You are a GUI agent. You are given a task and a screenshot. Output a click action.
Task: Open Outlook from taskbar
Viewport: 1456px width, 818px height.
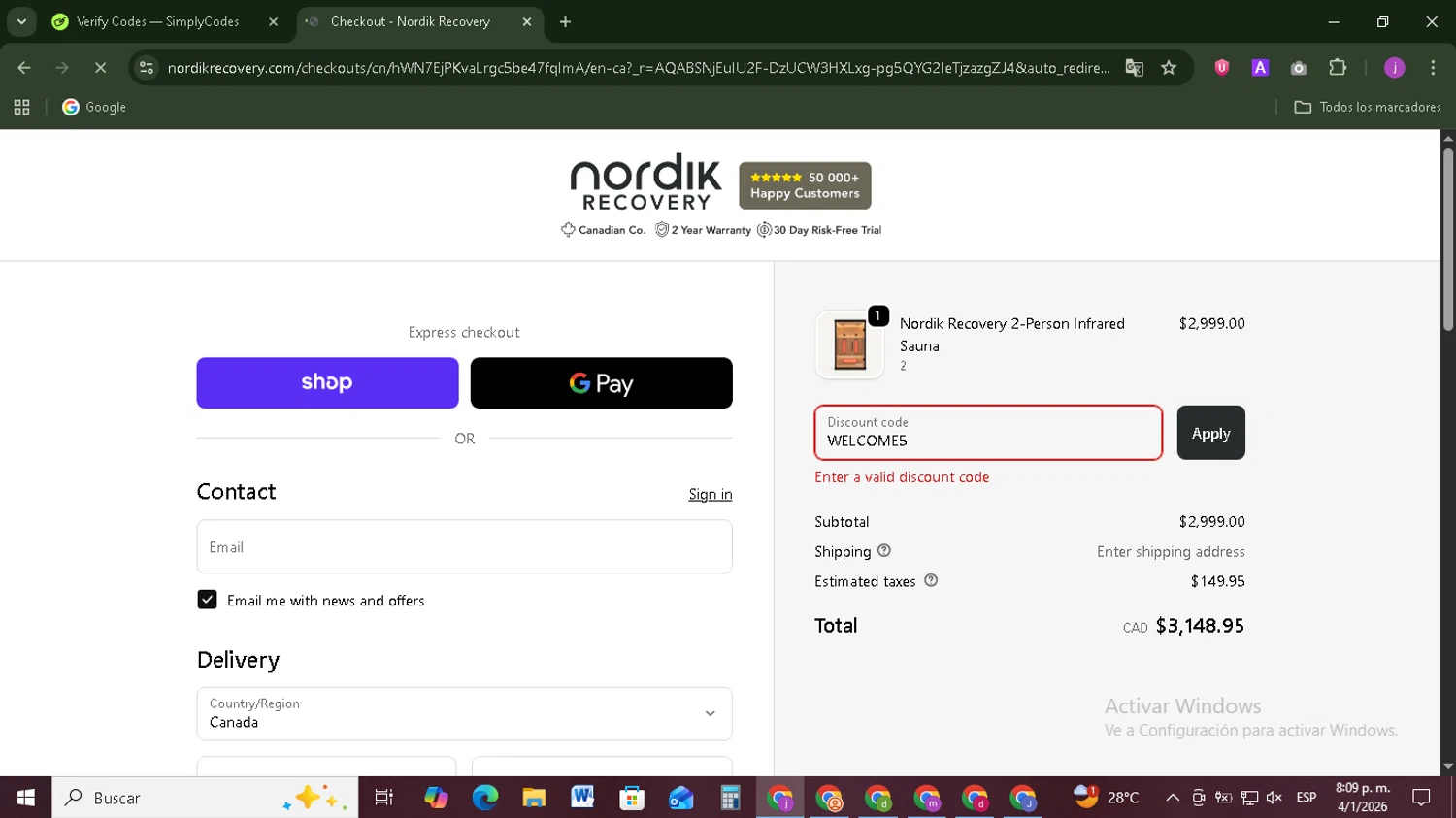tap(680, 798)
